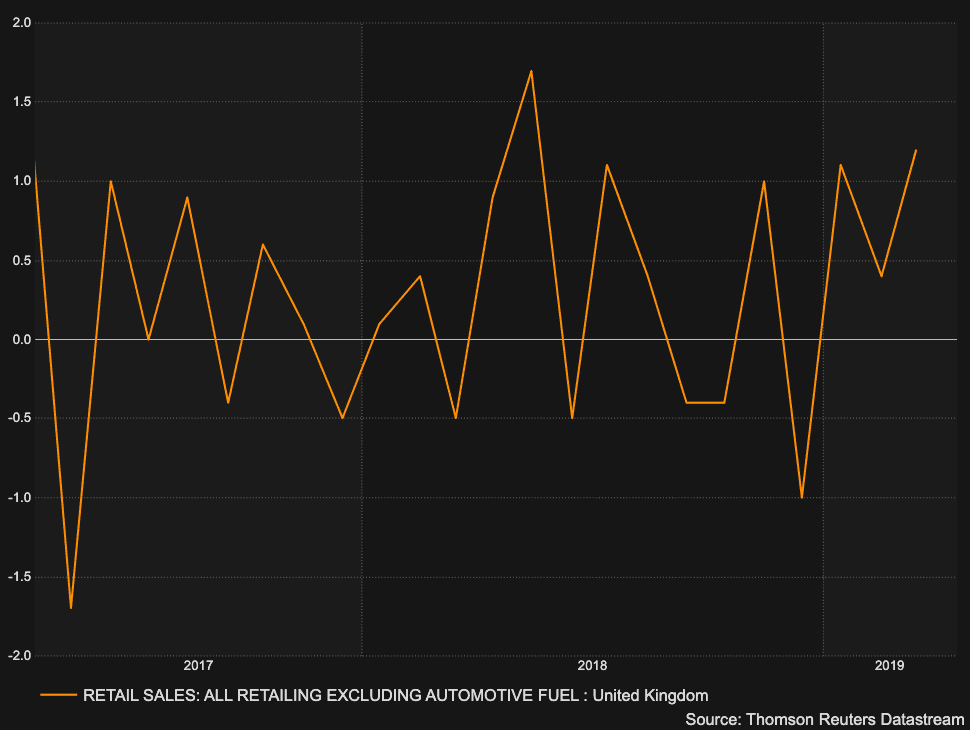Image resolution: width=970 pixels, height=730 pixels.
Task: Select the Retail Sales legend label
Action: [395, 695]
